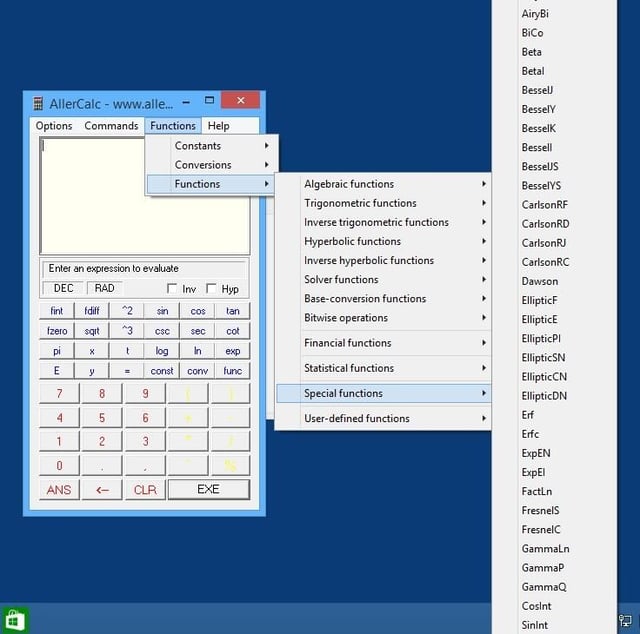Click the CLR clear button
The height and width of the screenshot is (634, 640).
pyautogui.click(x=145, y=489)
